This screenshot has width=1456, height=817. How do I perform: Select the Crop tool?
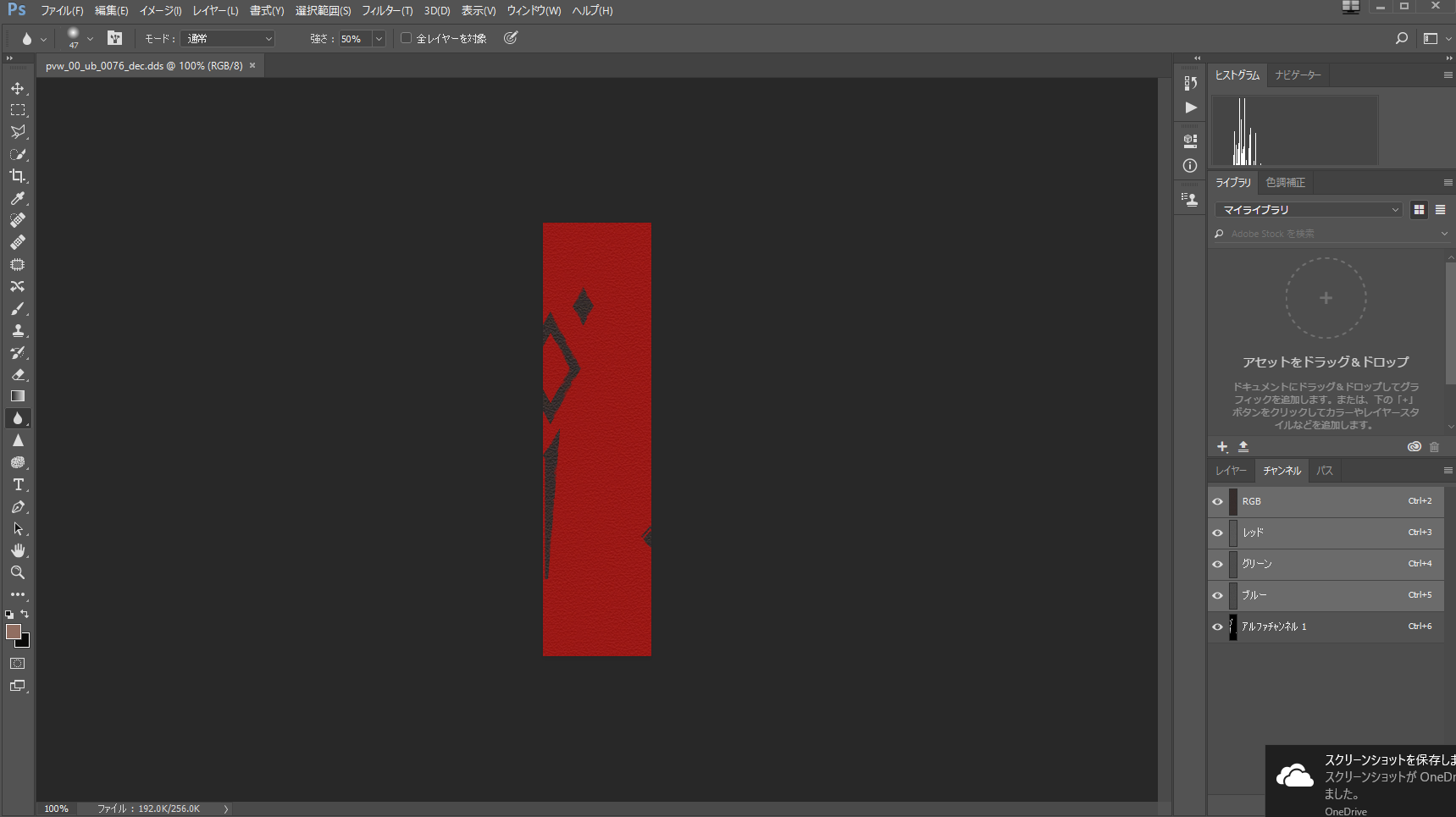(x=17, y=176)
